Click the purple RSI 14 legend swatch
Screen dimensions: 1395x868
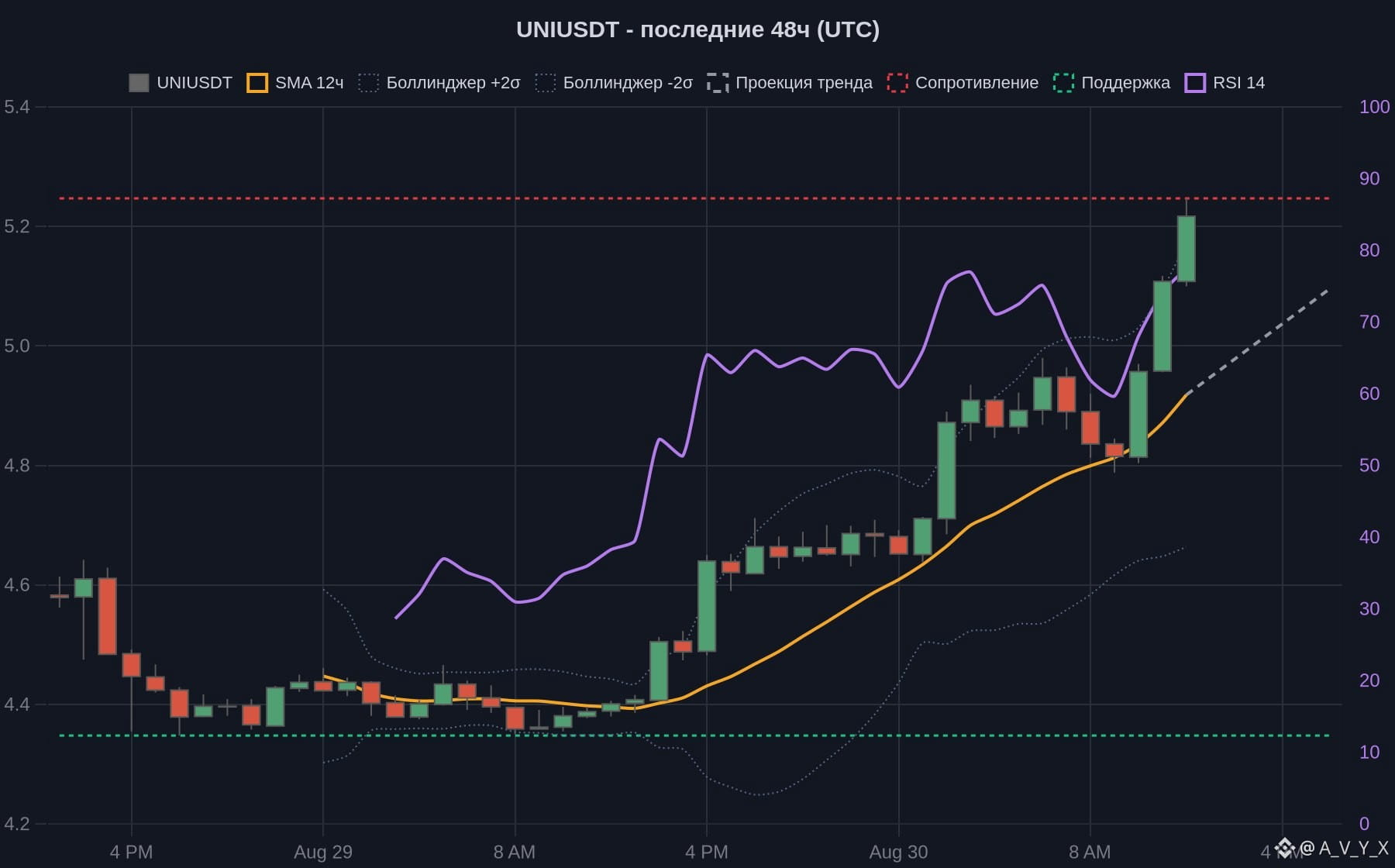[x=1195, y=83]
